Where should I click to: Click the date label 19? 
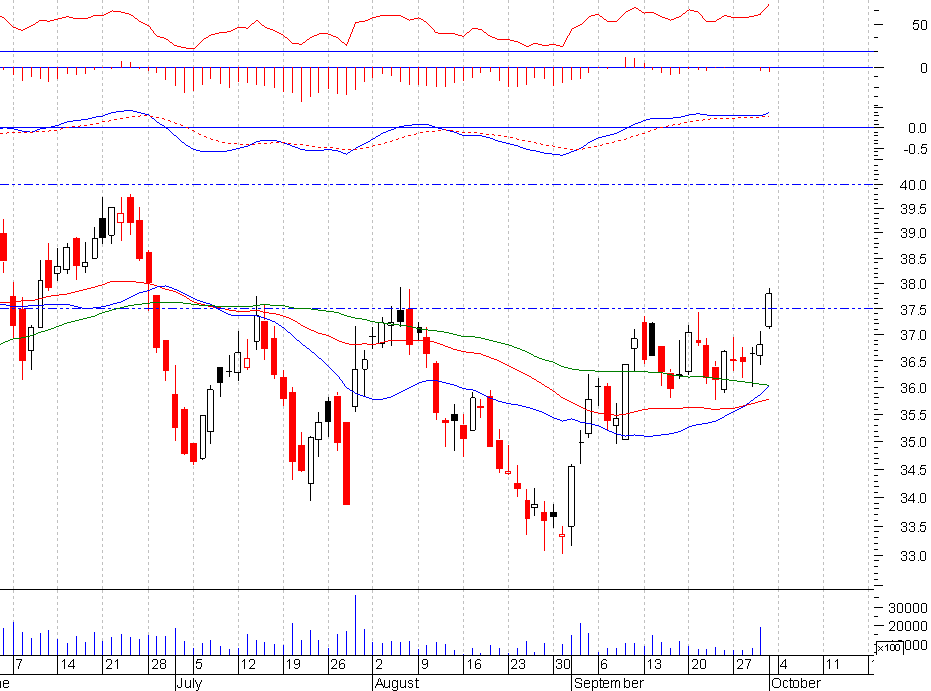(293, 664)
